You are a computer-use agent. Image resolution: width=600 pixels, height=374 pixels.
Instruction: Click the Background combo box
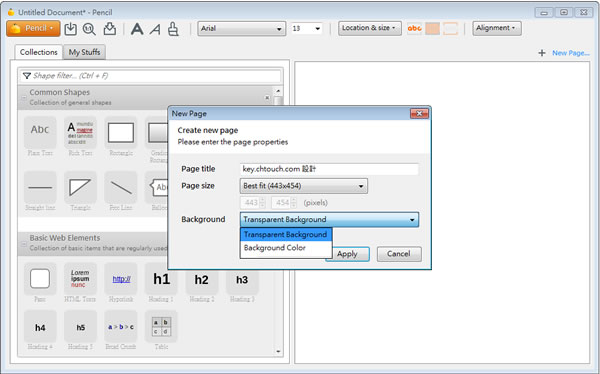pos(329,220)
